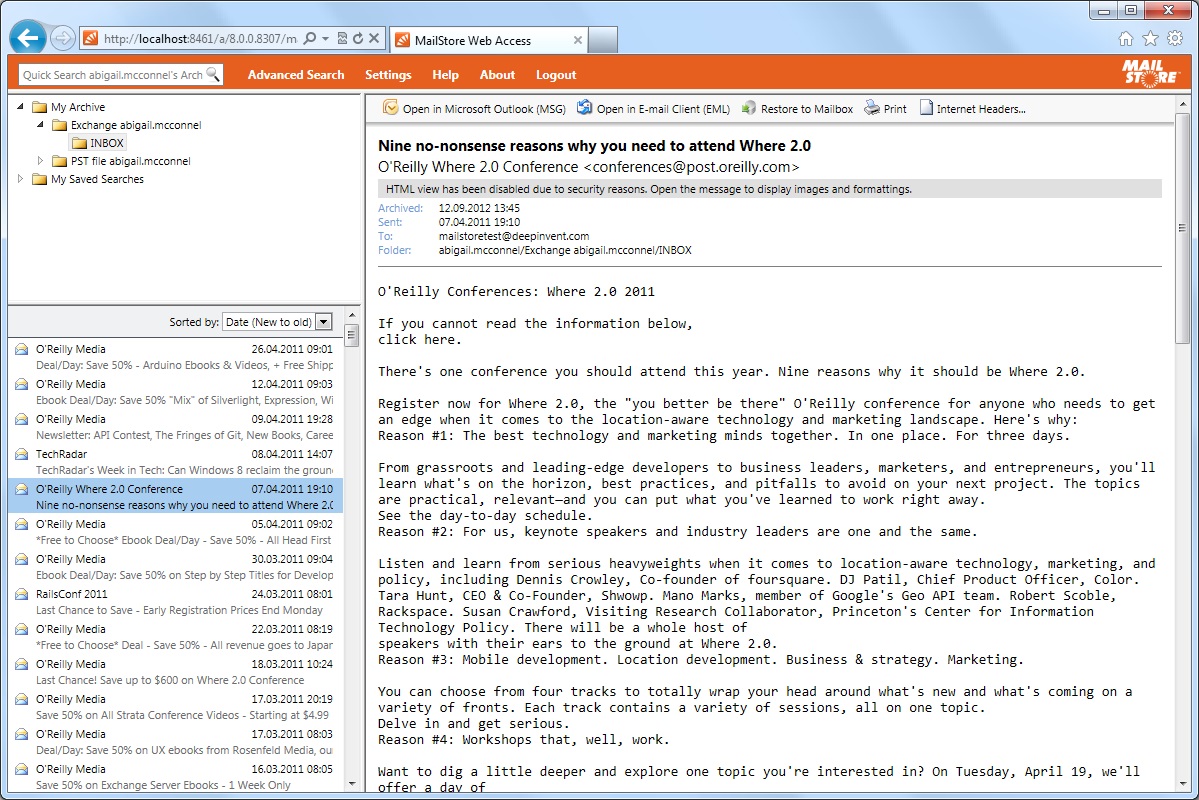Click Restore to Mailbox label
Screen dimensions: 1199x800
807,109
